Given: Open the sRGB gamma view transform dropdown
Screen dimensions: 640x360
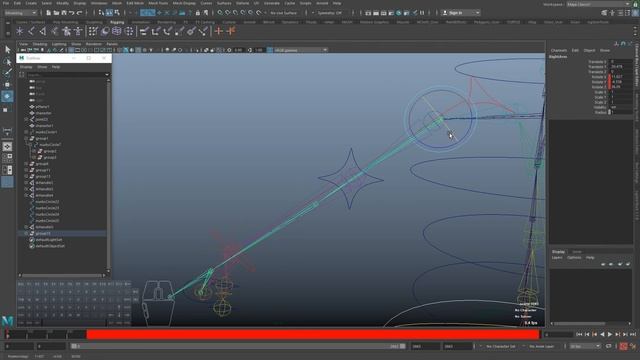Looking at the screenshot, I should 300,50.
